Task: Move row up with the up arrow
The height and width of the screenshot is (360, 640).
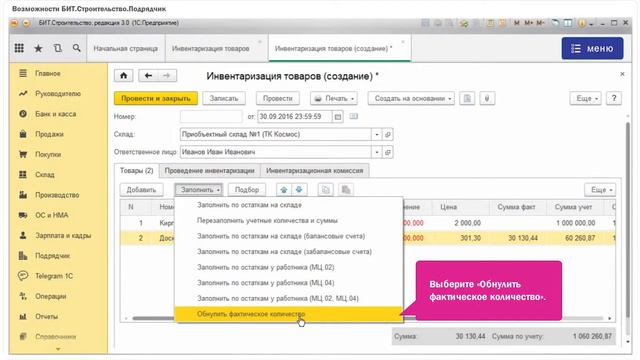Action: click(284, 190)
